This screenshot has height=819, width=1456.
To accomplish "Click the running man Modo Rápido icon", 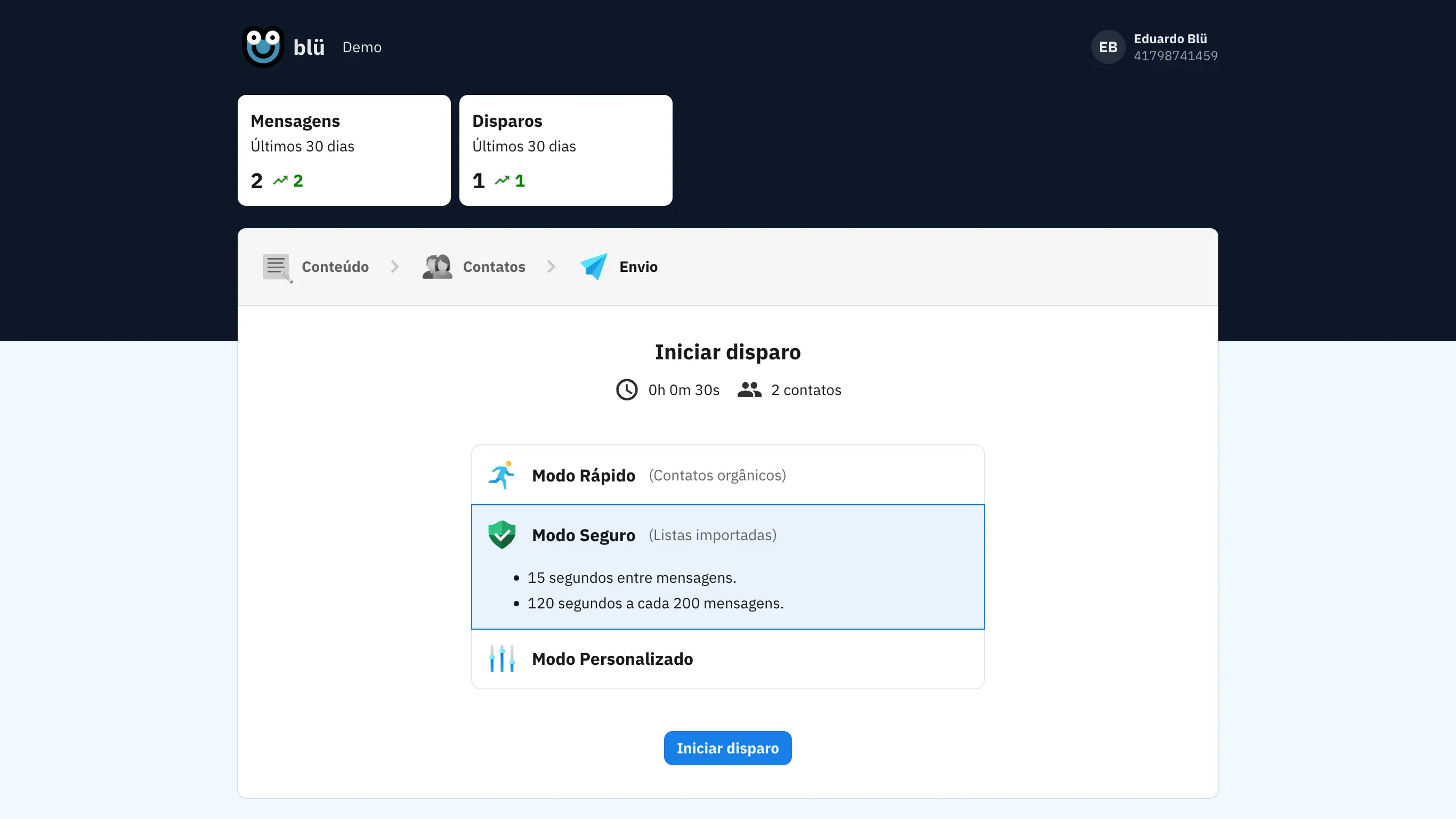I will tap(501, 475).
